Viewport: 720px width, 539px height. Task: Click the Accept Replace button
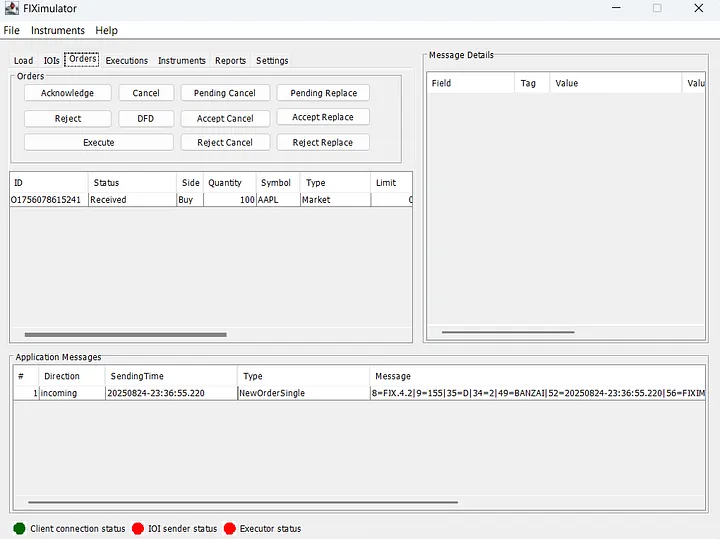323,117
